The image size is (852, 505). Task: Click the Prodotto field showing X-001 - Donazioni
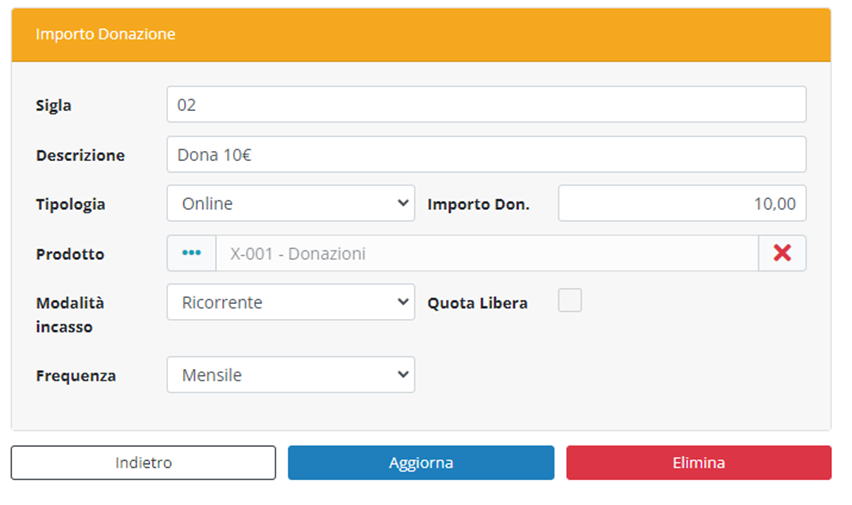[486, 254]
